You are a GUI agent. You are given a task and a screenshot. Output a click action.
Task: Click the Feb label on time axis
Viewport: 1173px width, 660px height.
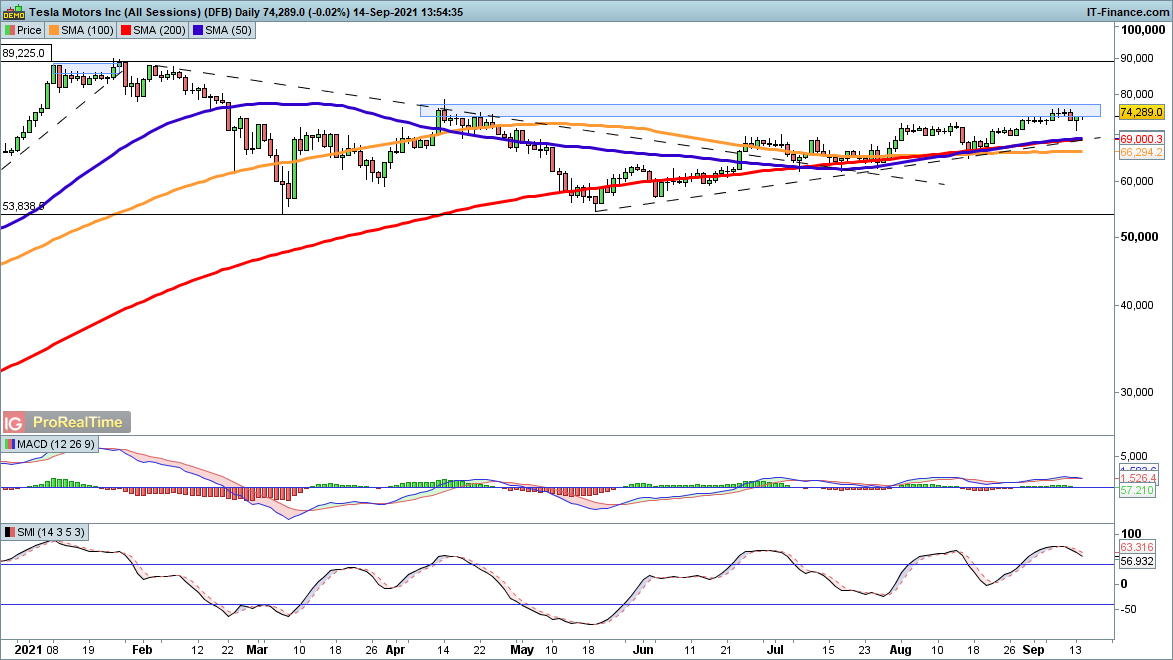pyautogui.click(x=142, y=650)
